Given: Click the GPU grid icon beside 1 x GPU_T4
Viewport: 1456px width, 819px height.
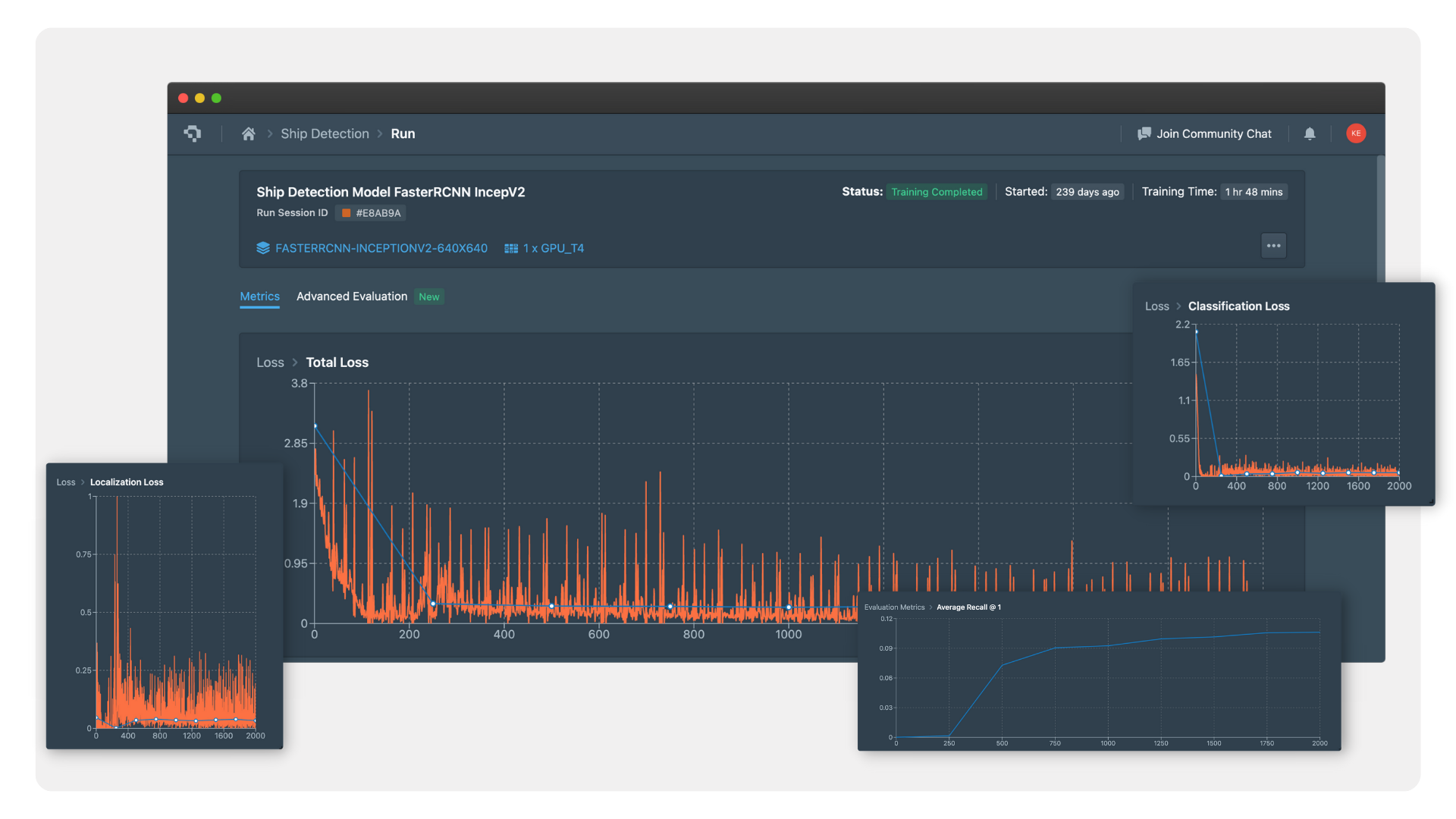Looking at the screenshot, I should (511, 248).
